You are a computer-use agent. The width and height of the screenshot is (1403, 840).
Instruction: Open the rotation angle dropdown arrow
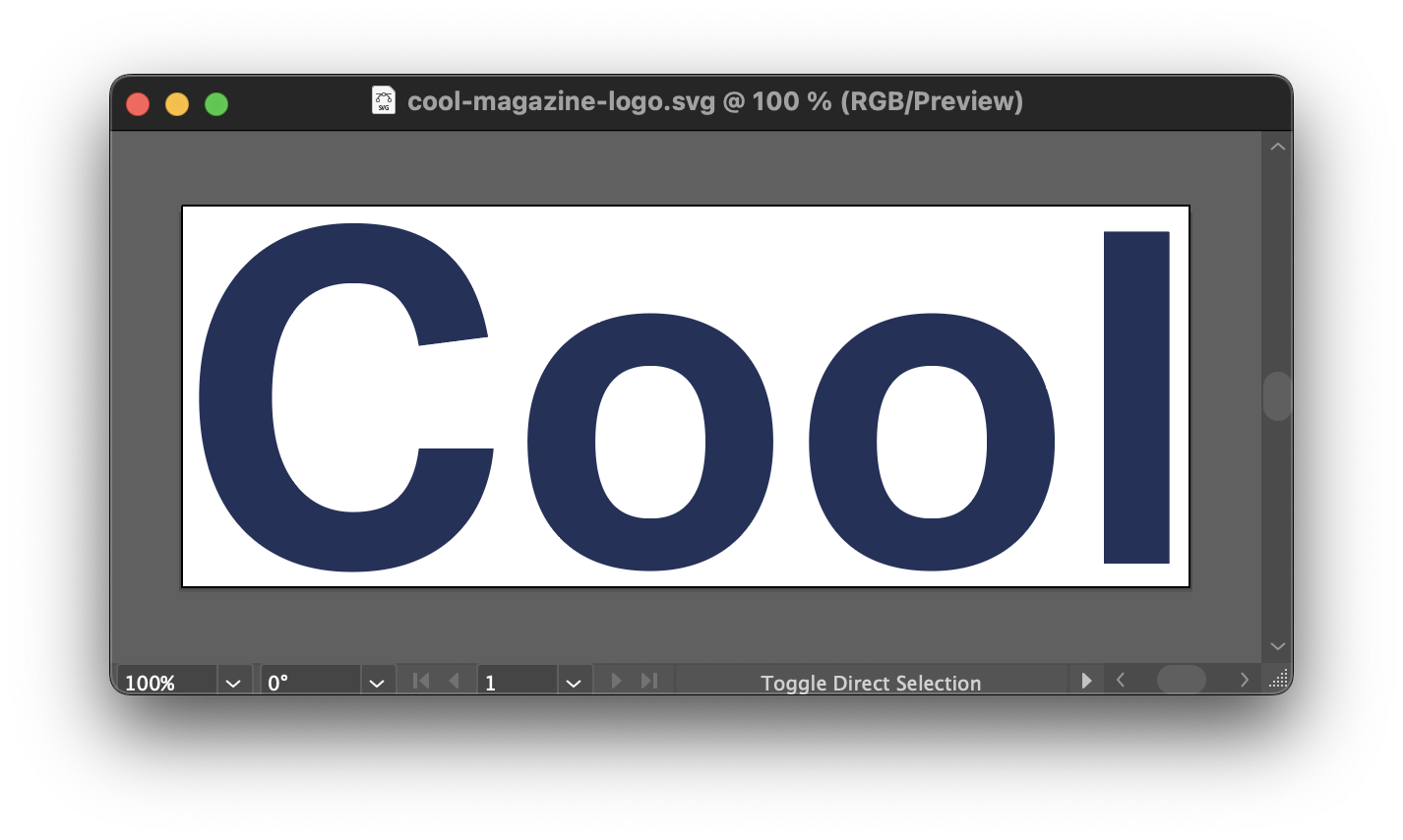pos(377,682)
